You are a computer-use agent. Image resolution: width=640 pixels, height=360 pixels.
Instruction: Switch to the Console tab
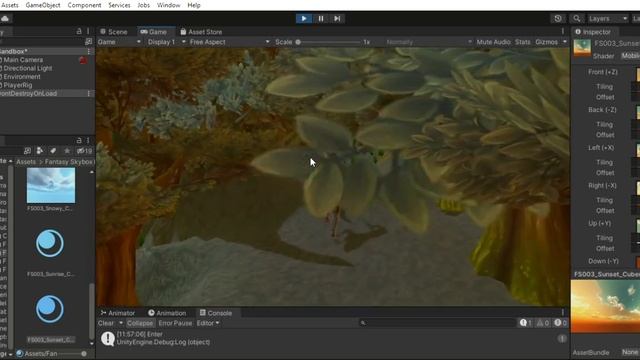pos(216,313)
